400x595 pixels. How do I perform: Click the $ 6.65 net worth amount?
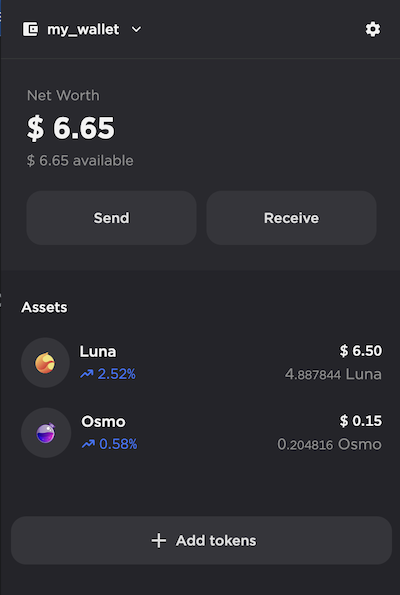click(x=71, y=128)
